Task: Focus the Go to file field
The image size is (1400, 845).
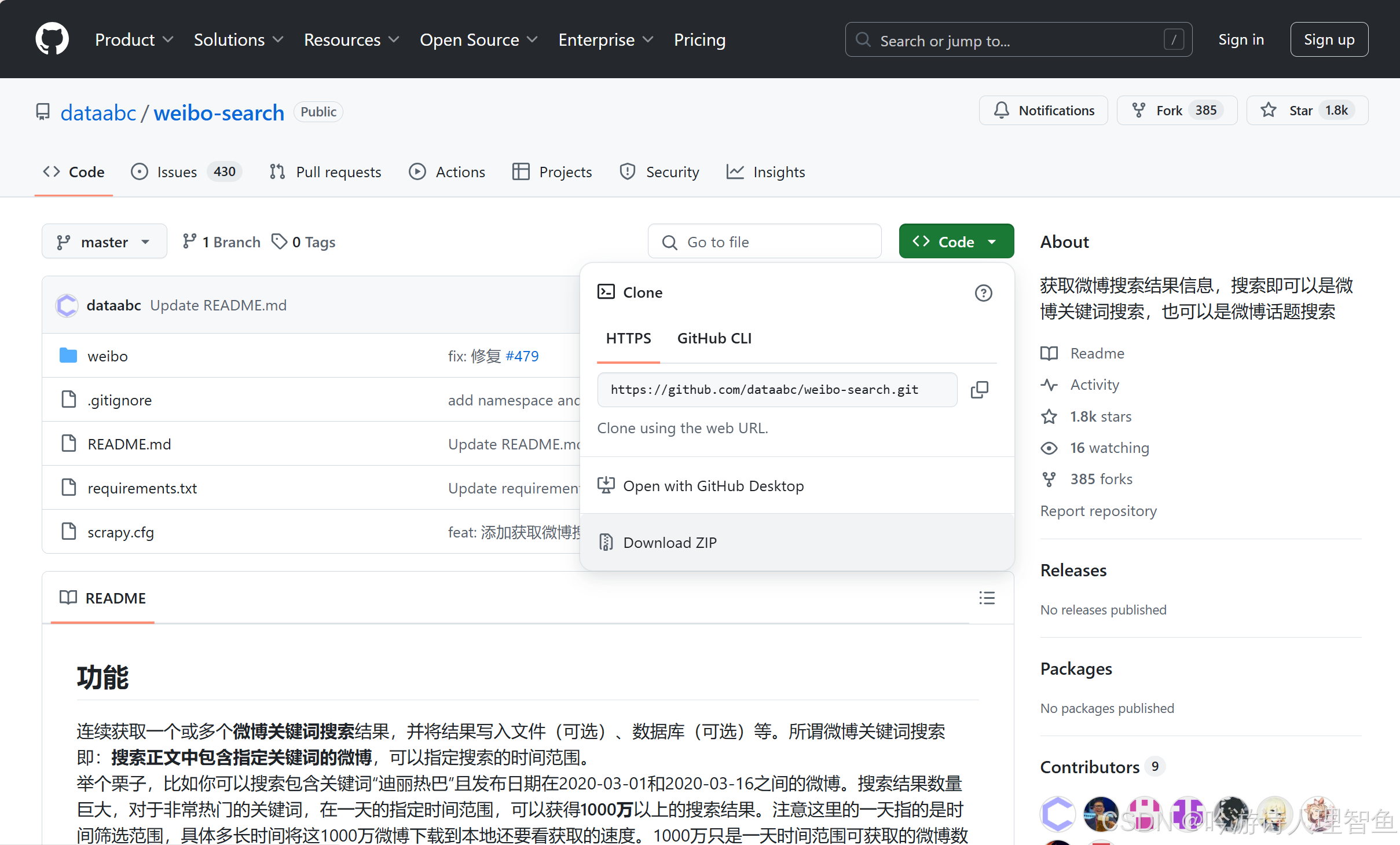Action: click(x=764, y=242)
